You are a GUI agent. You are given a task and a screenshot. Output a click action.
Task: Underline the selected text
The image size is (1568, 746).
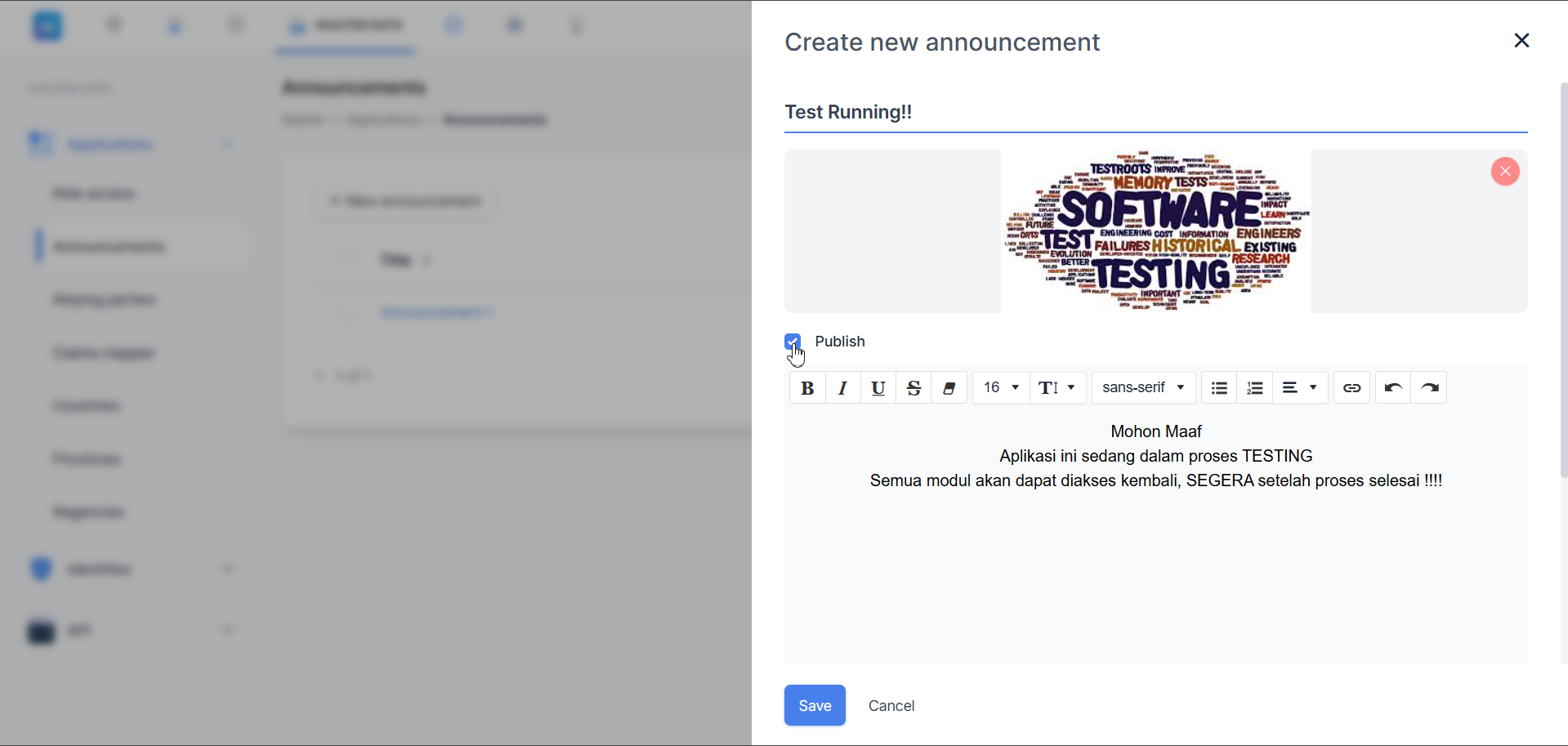coord(878,388)
